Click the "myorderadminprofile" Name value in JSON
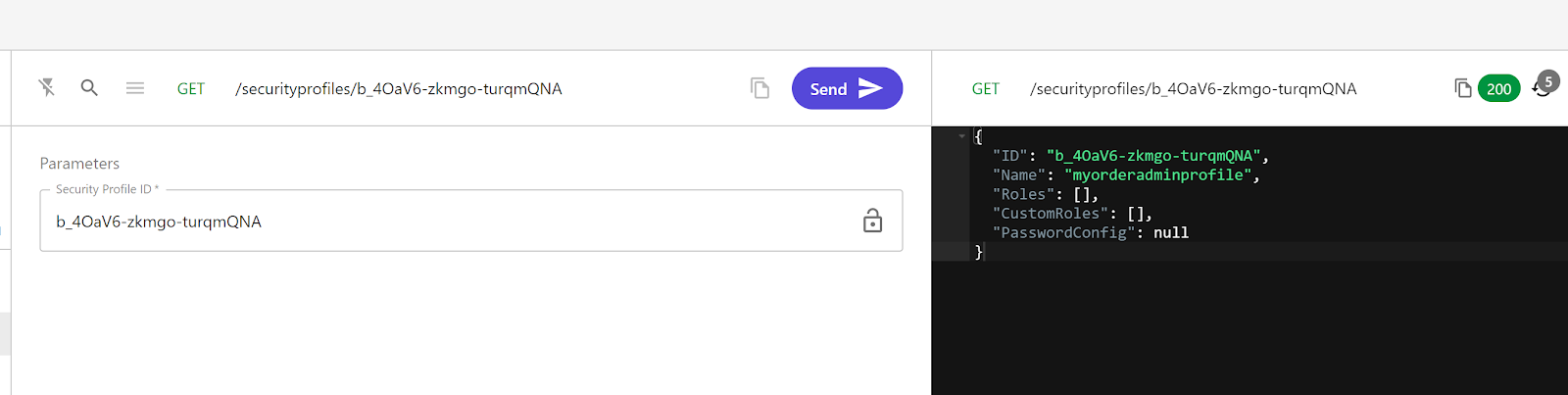This screenshot has width=1568, height=395. point(1158,174)
